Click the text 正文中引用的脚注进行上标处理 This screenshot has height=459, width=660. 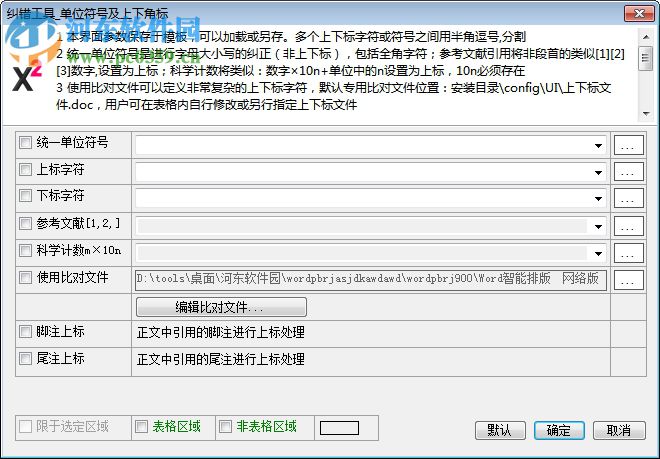[x=221, y=332]
